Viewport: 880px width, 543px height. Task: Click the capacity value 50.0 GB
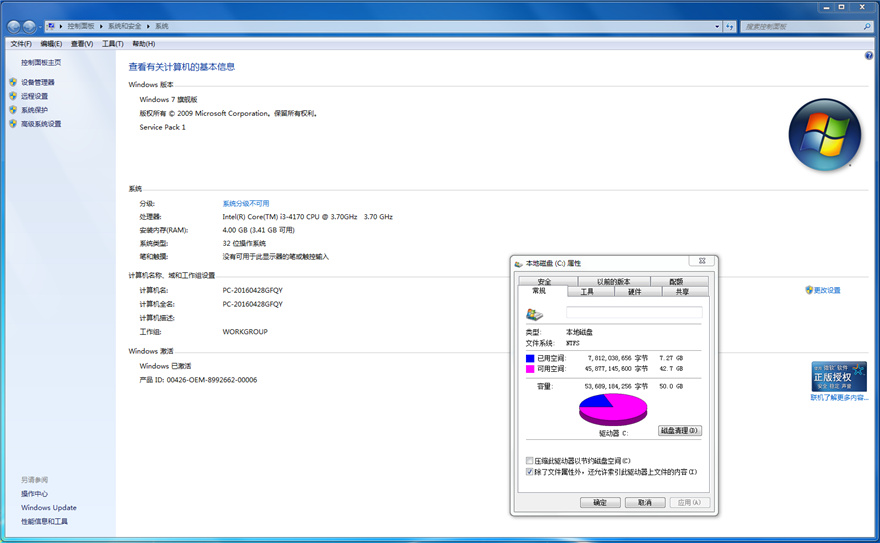[671, 386]
